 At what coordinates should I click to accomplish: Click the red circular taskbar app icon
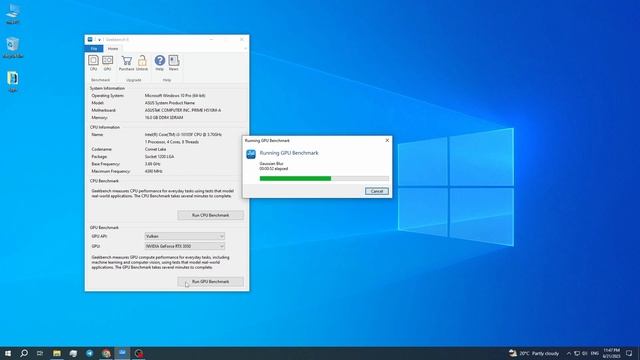pos(139,353)
